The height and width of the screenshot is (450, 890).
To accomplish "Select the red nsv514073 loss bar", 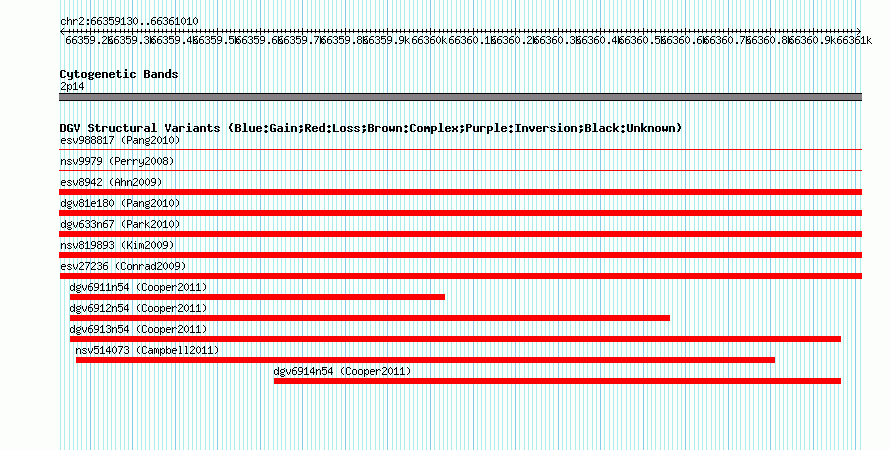I will [x=425, y=360].
